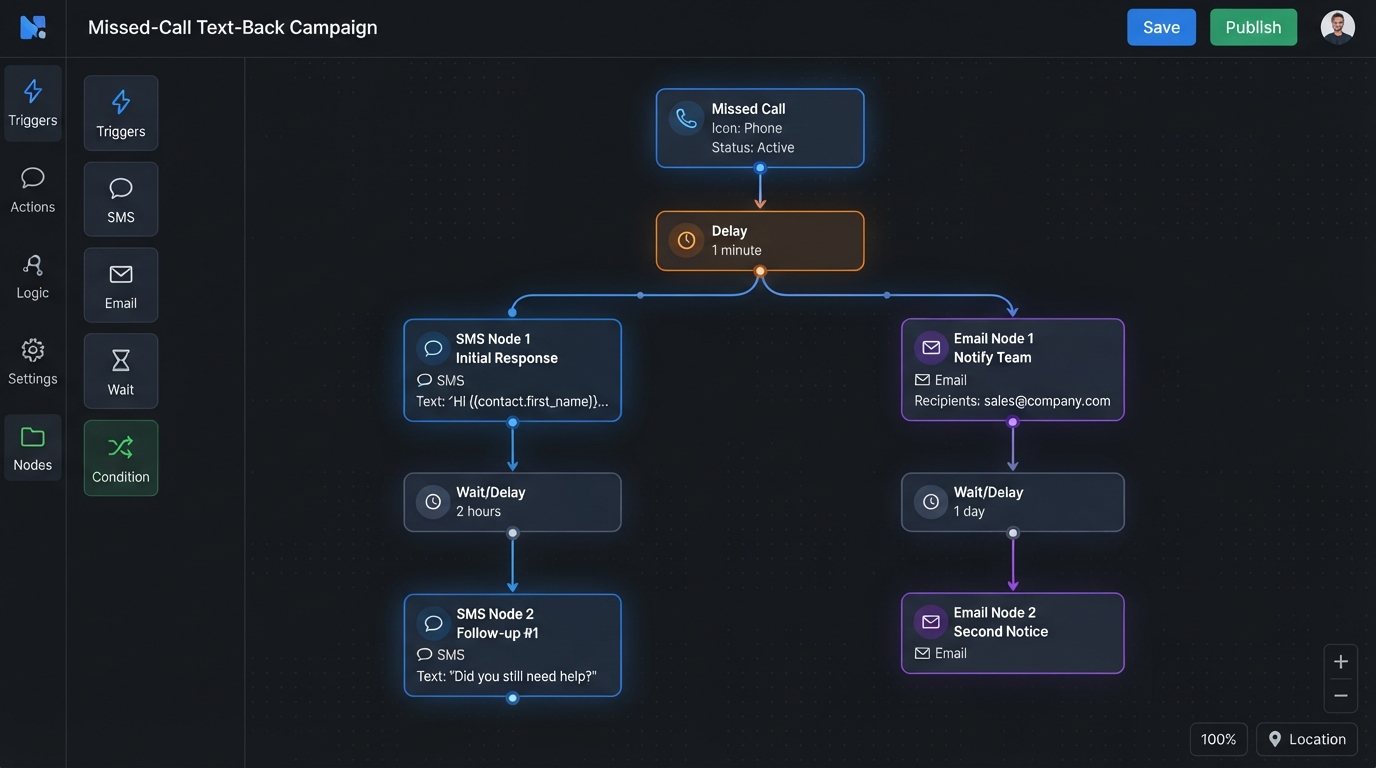Click the output port below the Missed Call node
The image size is (1376, 768).
(x=760, y=168)
